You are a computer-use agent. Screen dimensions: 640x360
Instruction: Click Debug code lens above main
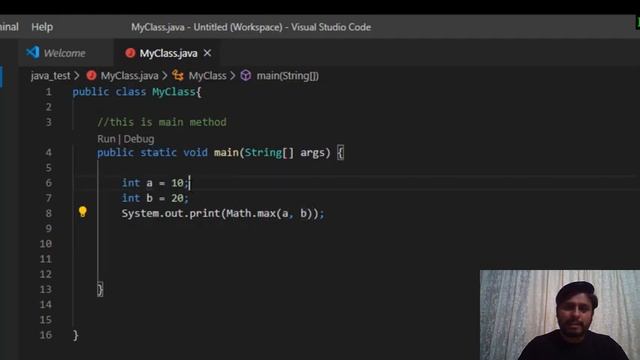(x=139, y=139)
